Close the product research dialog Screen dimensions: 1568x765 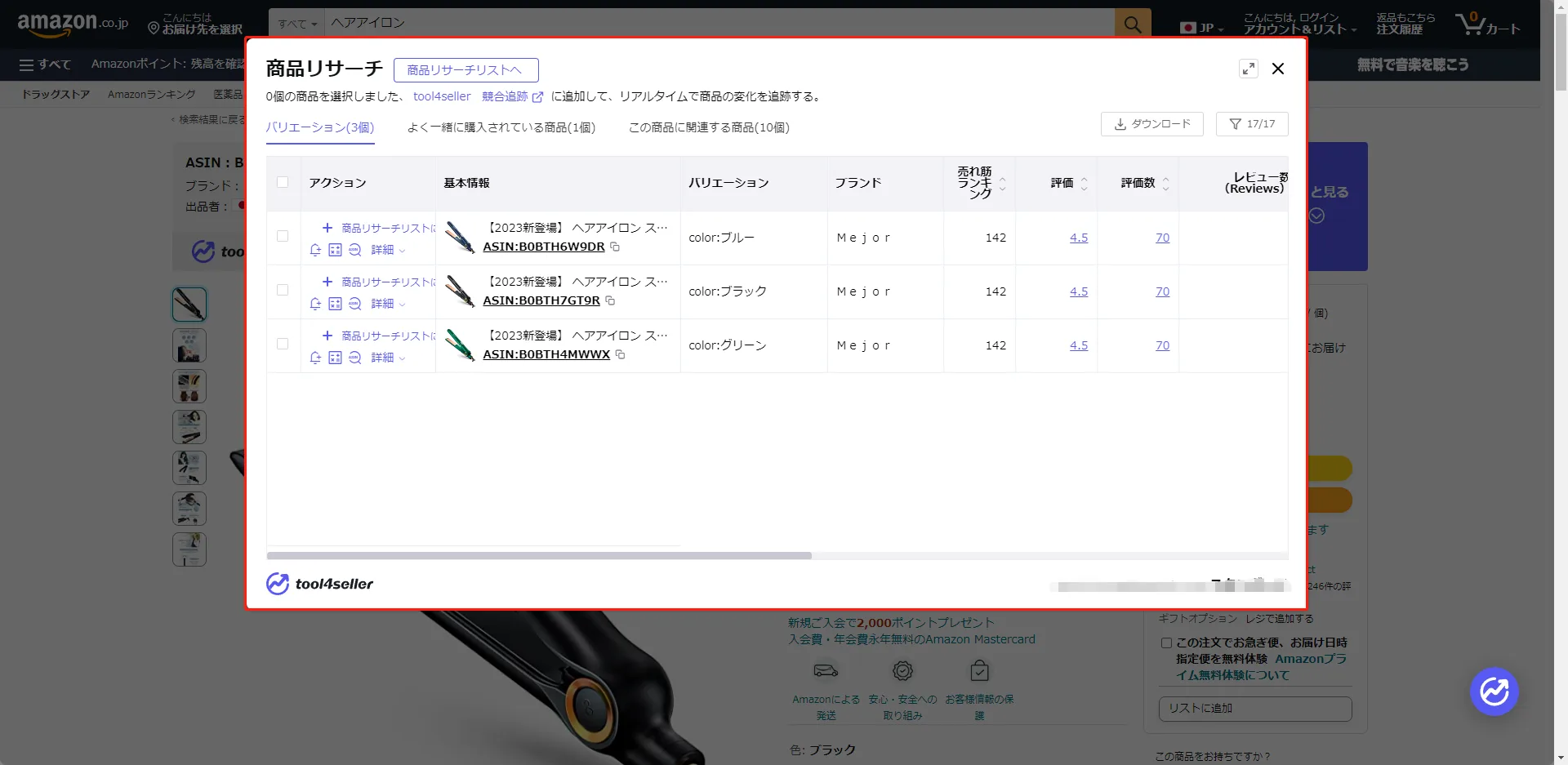pyautogui.click(x=1278, y=69)
